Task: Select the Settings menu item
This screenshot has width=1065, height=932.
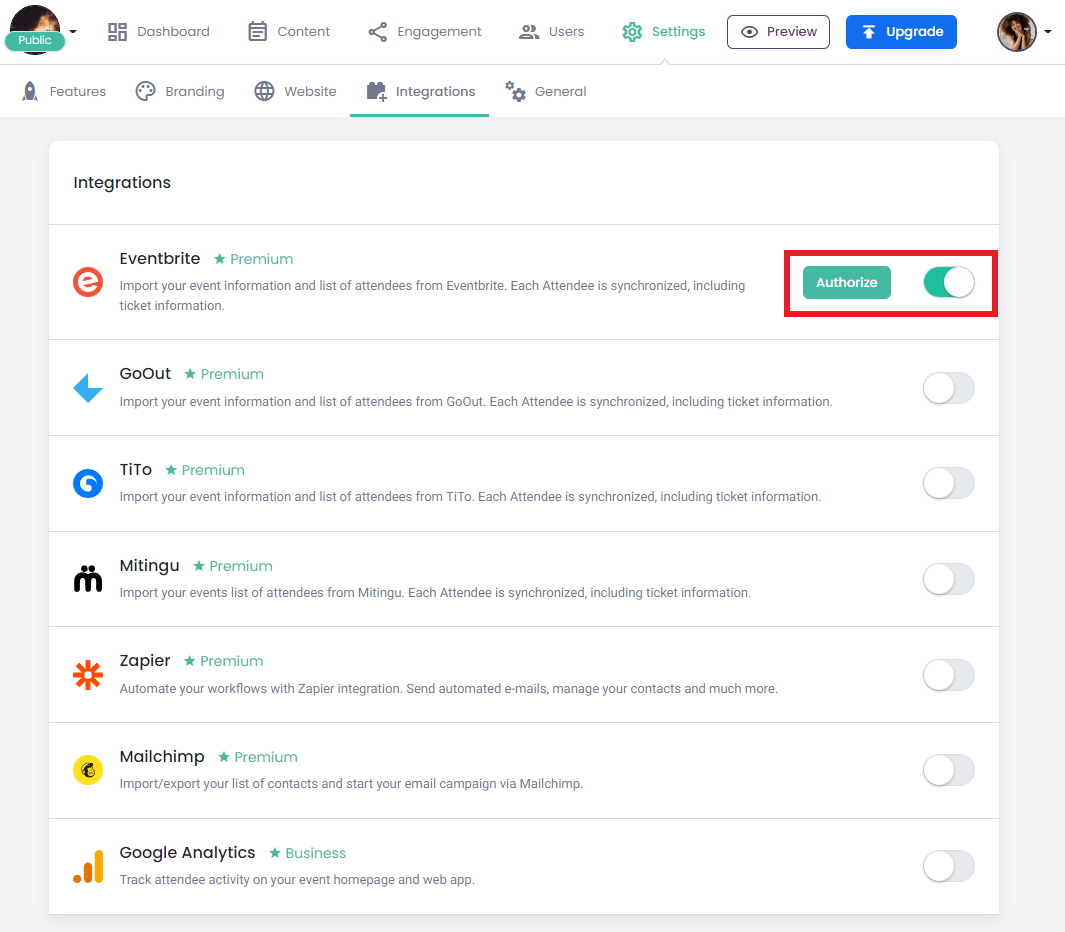Action: point(664,32)
